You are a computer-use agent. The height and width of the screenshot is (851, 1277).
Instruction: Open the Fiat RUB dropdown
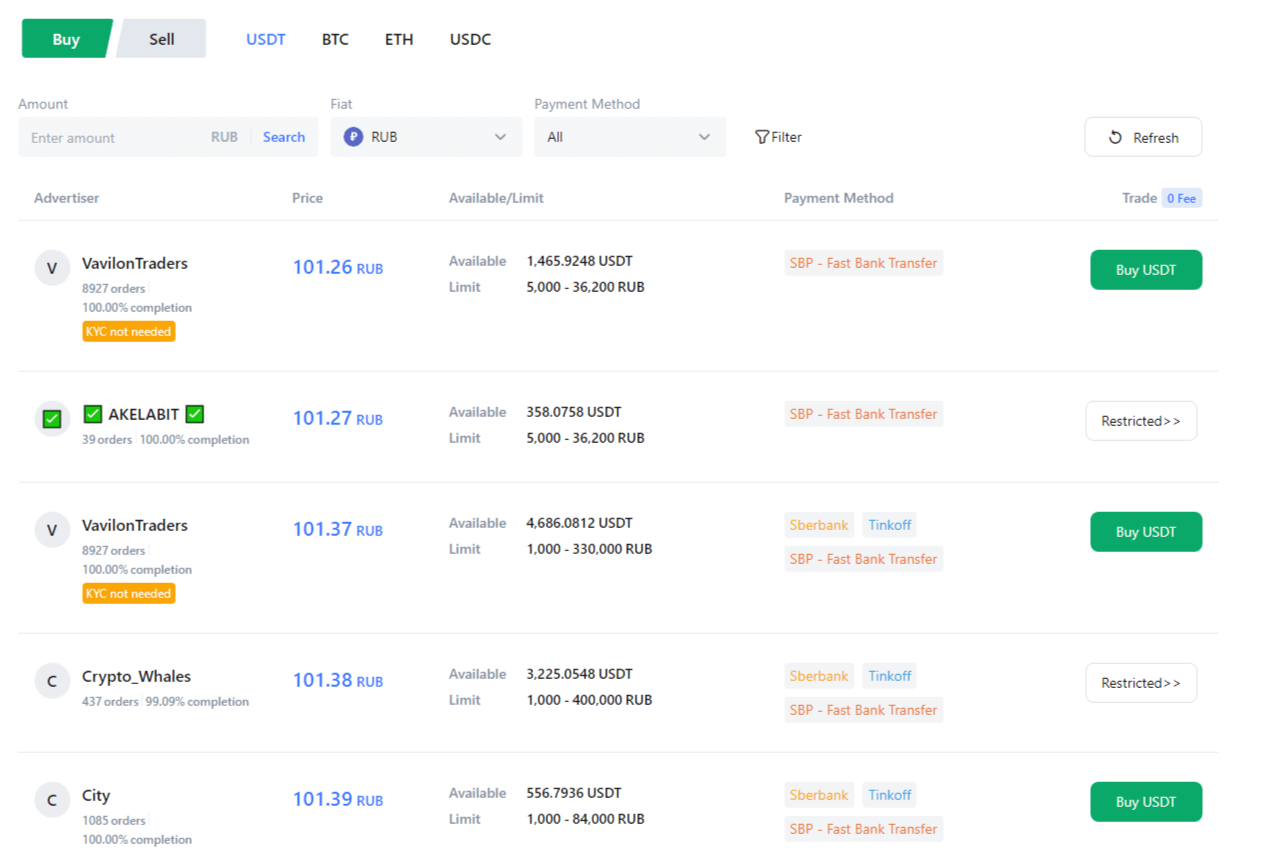pos(426,137)
